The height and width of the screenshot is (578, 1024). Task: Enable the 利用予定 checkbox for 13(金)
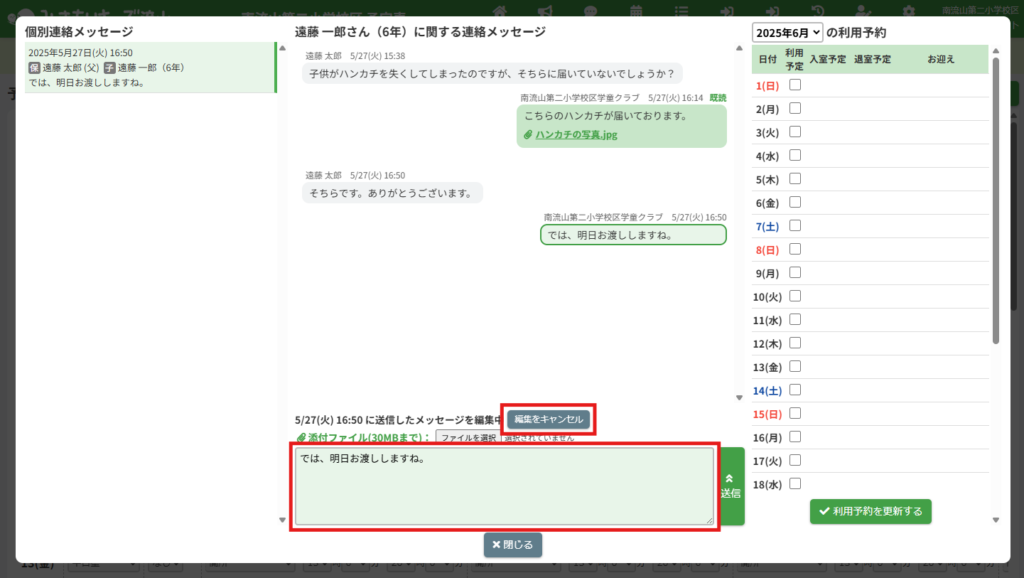click(x=795, y=367)
